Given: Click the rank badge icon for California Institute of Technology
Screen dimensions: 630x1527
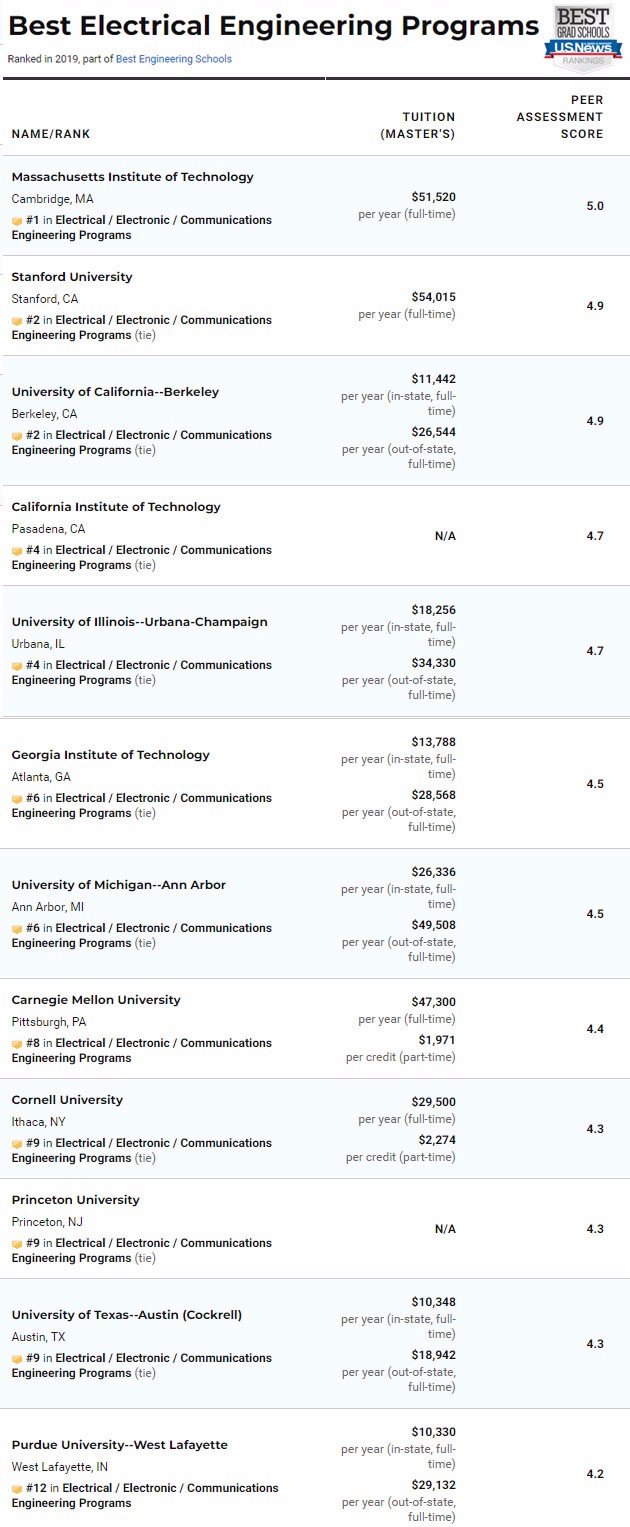Looking at the screenshot, I should [17, 550].
